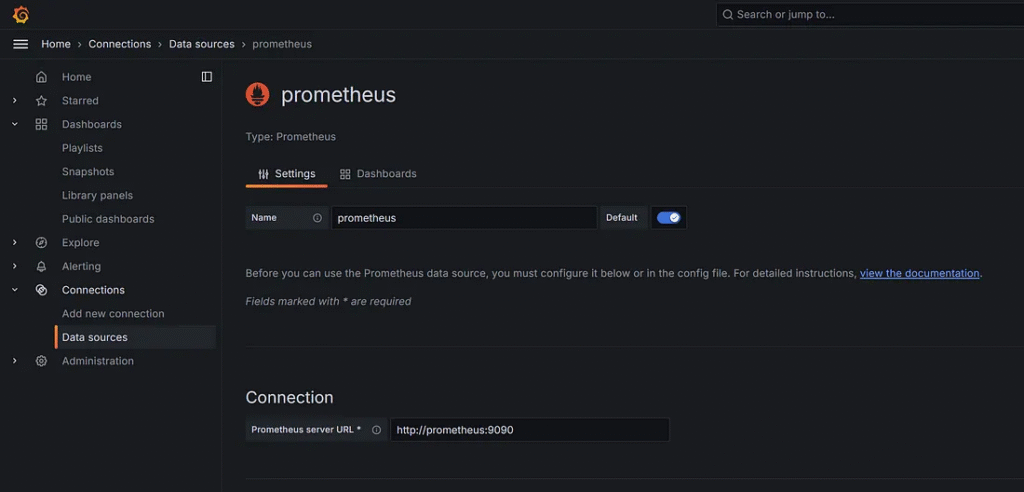Viewport: 1024px width, 492px height.
Task: Click the info icon beside Name field
Action: coord(317,218)
